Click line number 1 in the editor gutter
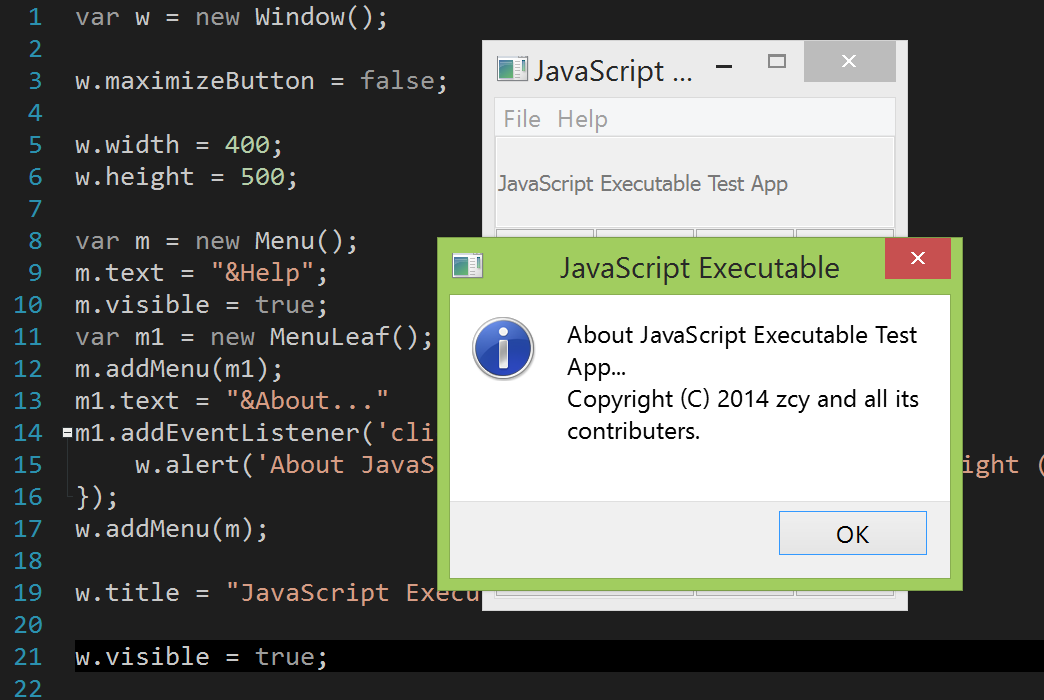This screenshot has width=1044, height=700. 35,17
